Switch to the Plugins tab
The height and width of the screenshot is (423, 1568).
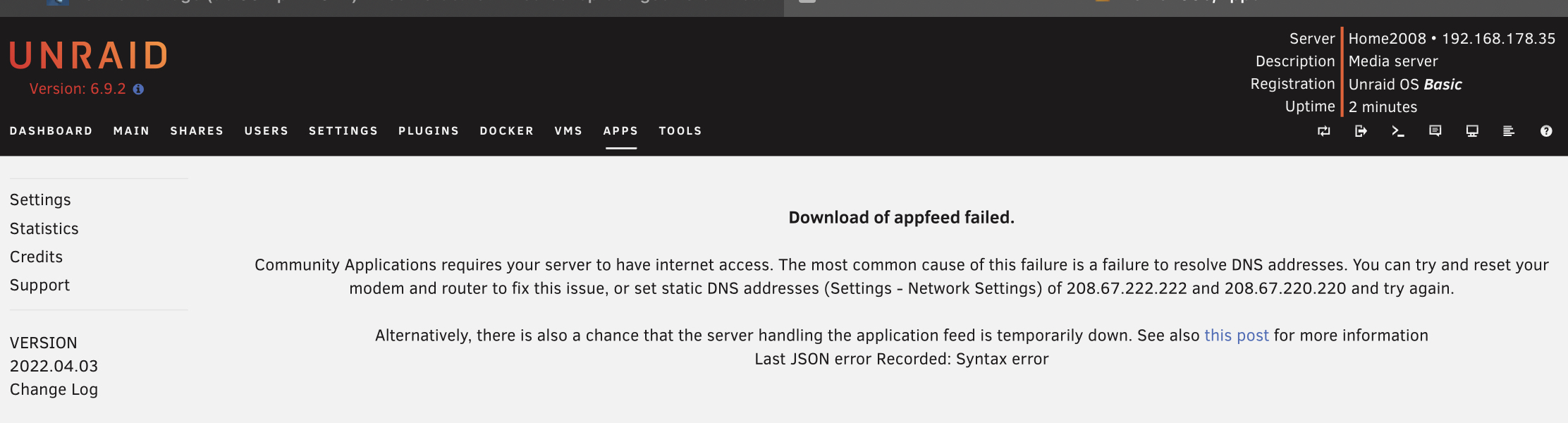point(429,131)
